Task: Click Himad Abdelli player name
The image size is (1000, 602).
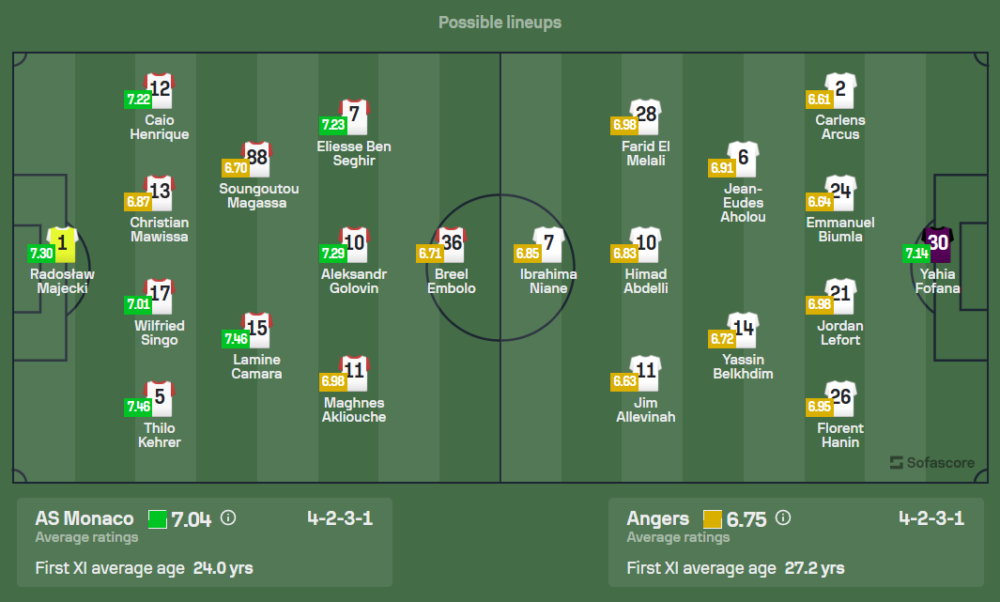Action: pyautogui.click(x=645, y=281)
